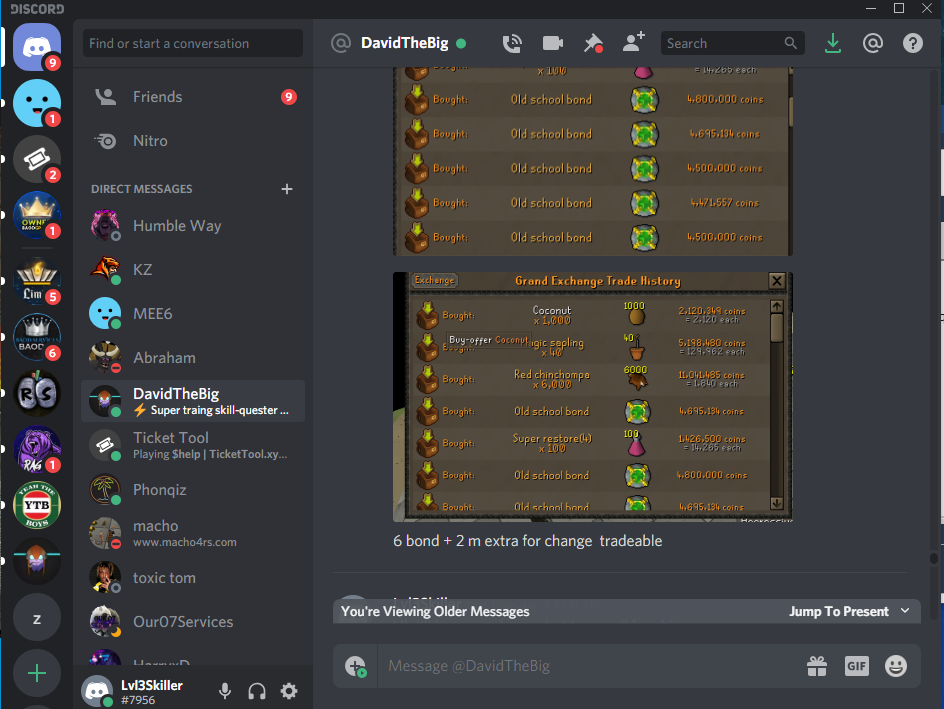This screenshot has height=709, width=944.
Task: Open the Nitro tab
Action: (193, 141)
